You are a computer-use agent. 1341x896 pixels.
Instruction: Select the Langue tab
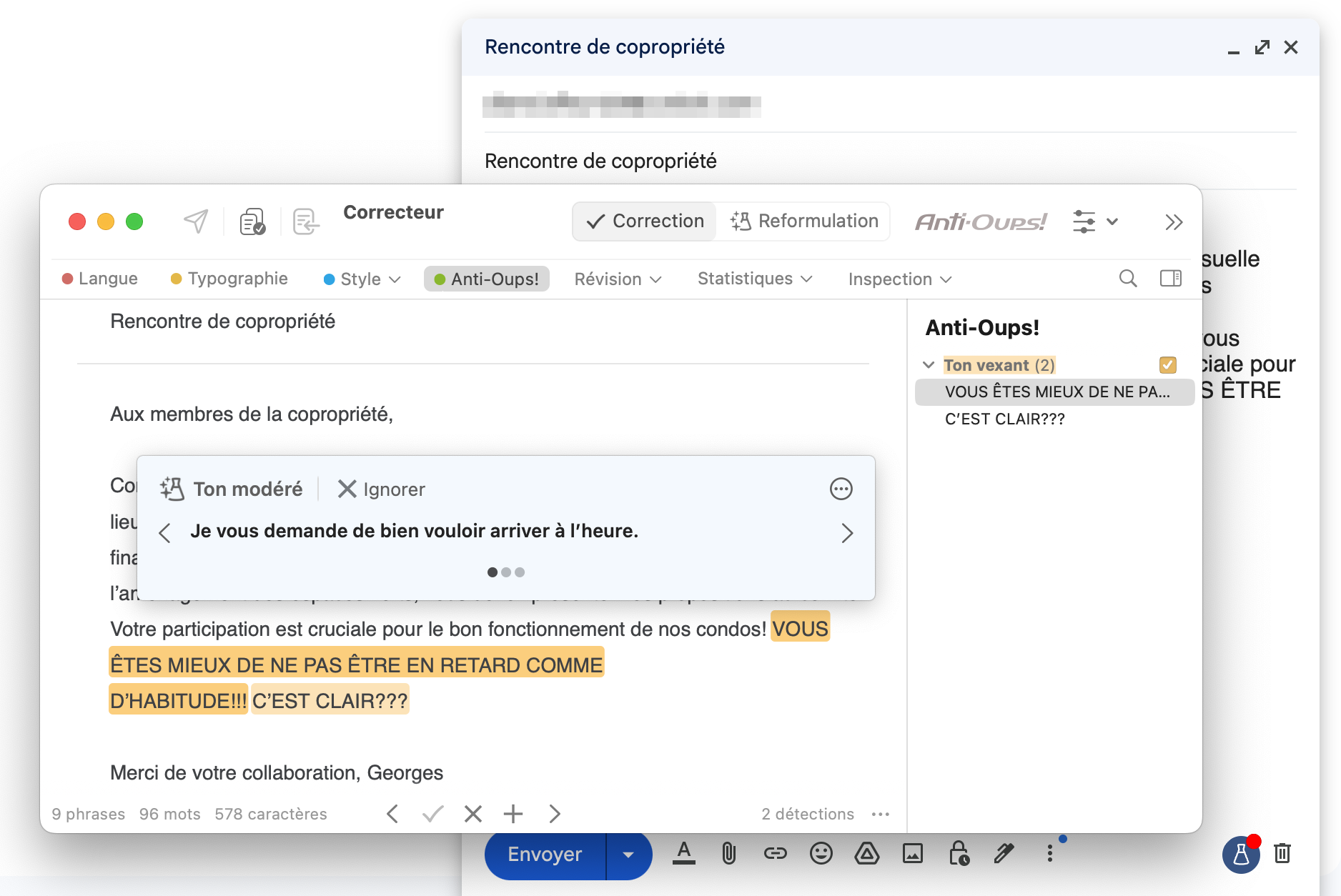tap(100, 279)
